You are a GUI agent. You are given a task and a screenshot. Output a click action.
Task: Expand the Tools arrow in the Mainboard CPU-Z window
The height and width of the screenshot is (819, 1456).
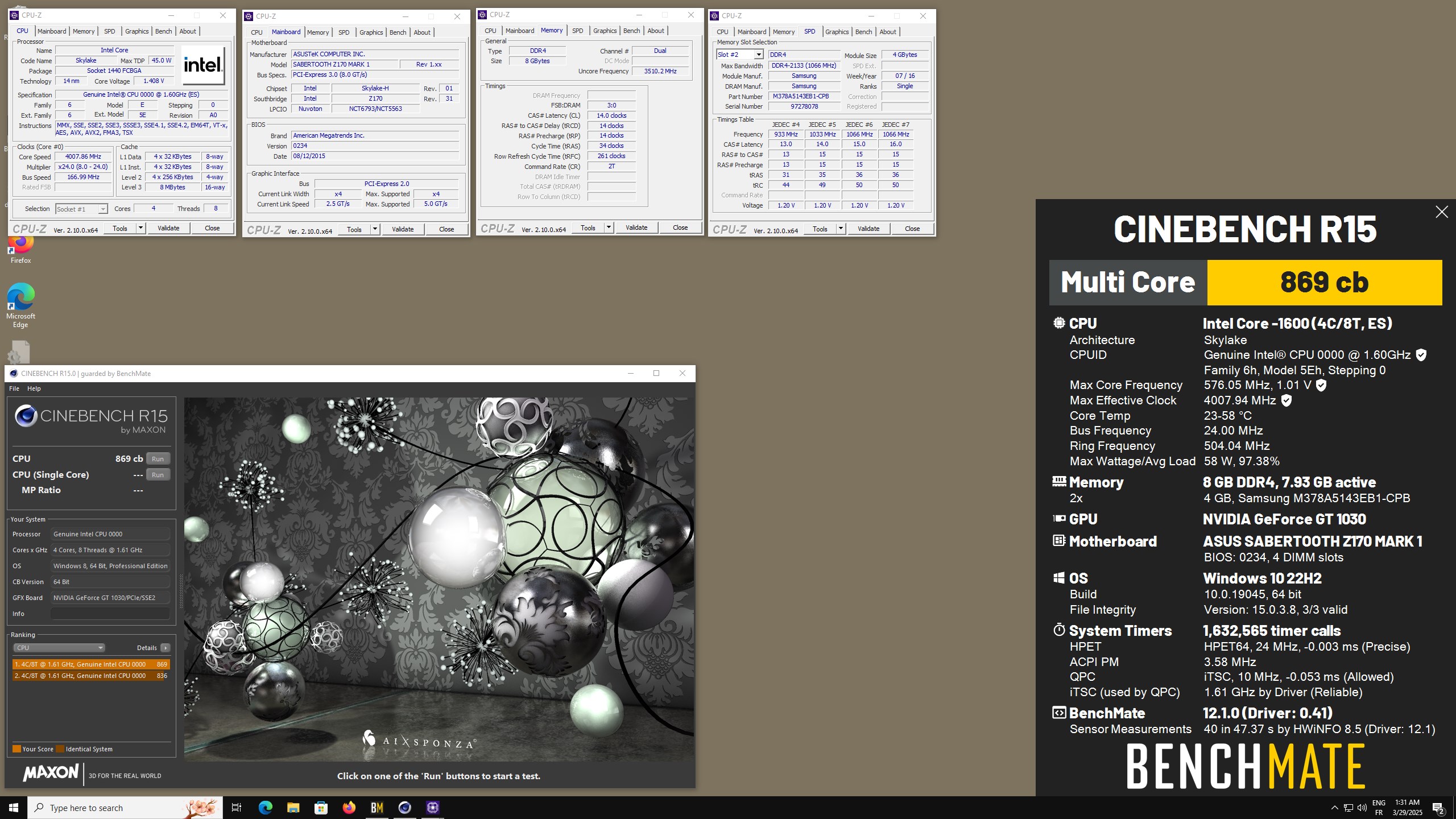click(x=375, y=229)
